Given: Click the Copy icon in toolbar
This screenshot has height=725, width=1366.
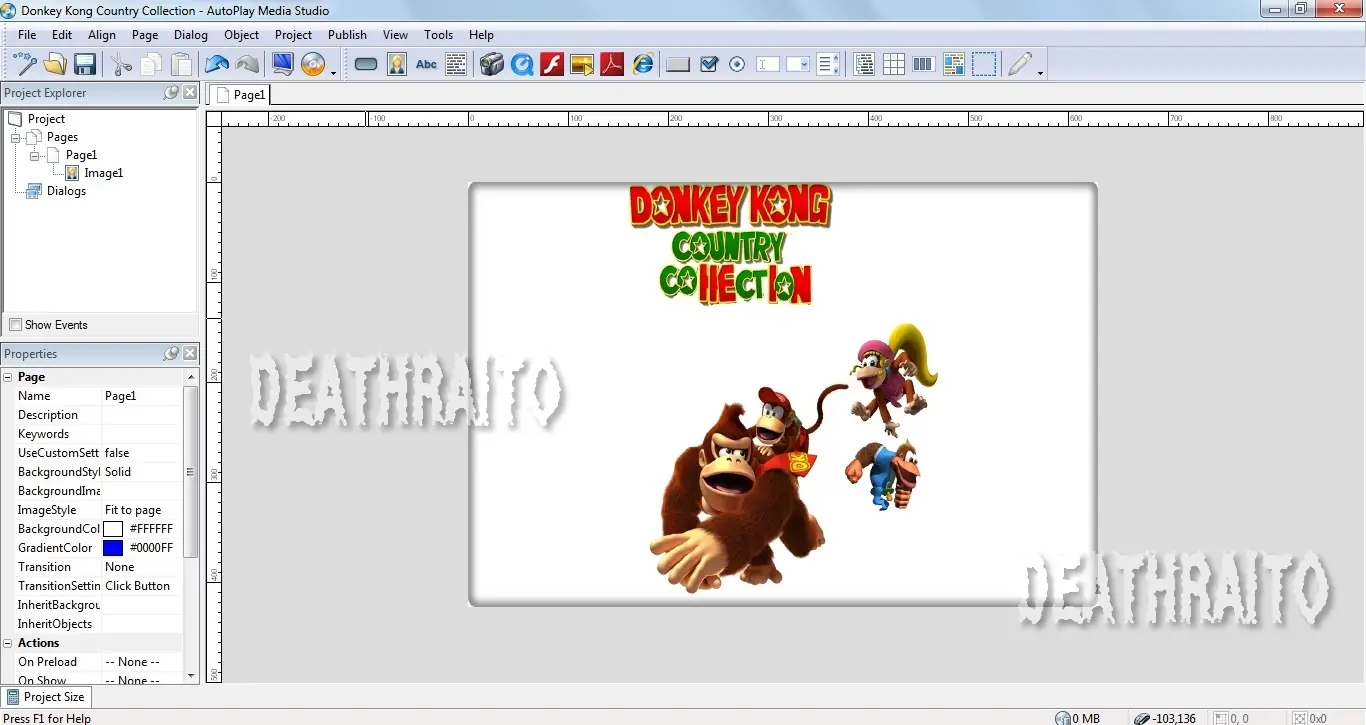Looking at the screenshot, I should coord(151,65).
